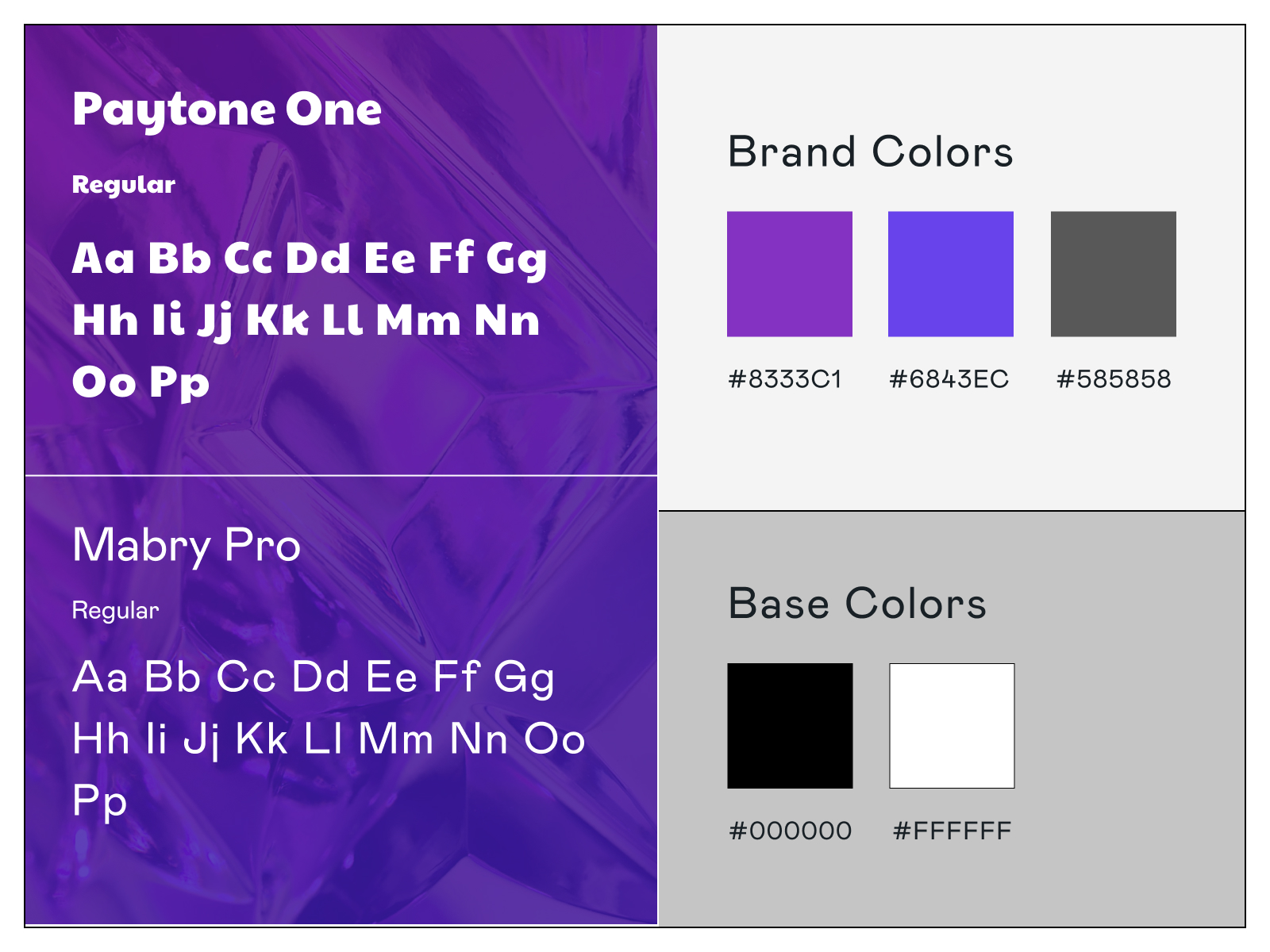Click the Brand Colors heading
Screen dimensions: 1270x952
click(871, 152)
